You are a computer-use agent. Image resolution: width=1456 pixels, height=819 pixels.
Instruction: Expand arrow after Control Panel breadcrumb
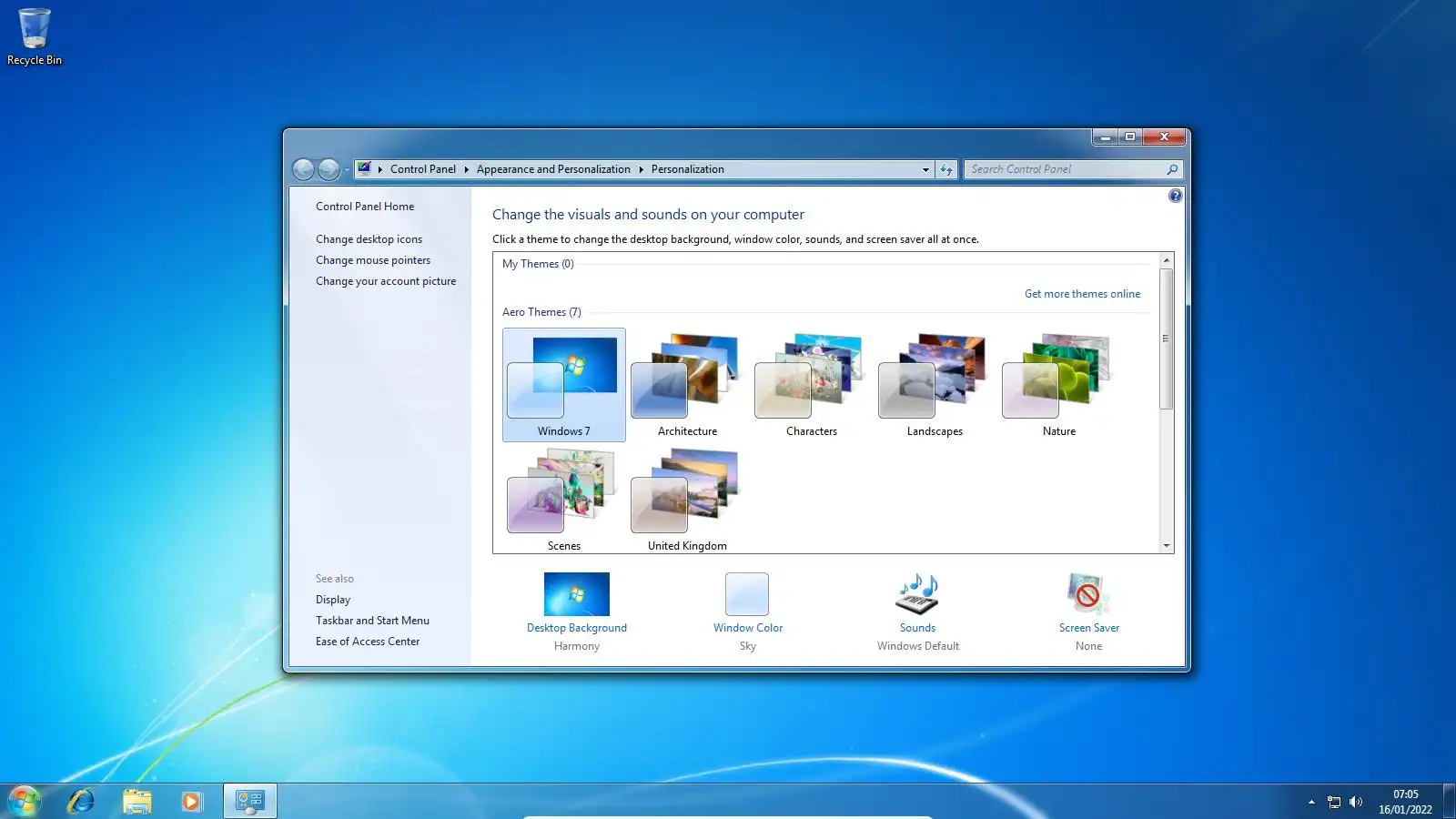click(x=466, y=169)
